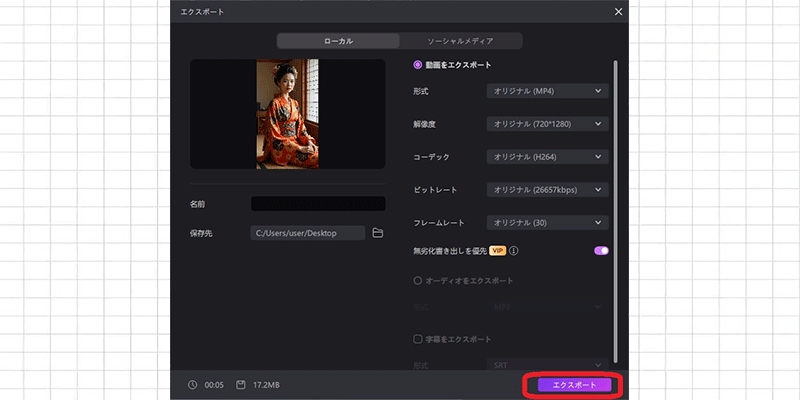
Task: Open the audio format MP3 dropdown
Action: tap(547, 307)
